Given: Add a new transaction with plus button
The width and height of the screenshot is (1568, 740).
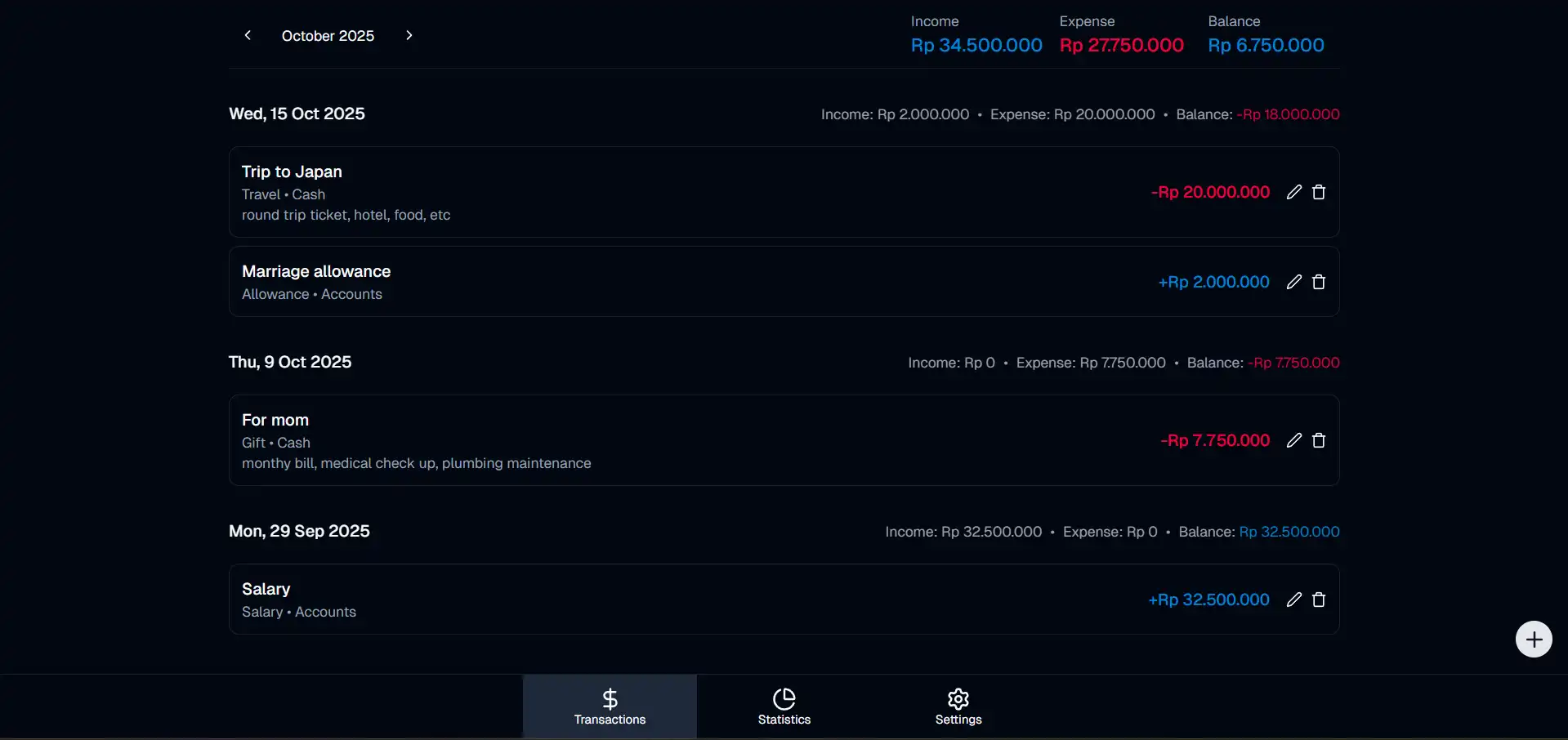Looking at the screenshot, I should click(x=1533, y=639).
